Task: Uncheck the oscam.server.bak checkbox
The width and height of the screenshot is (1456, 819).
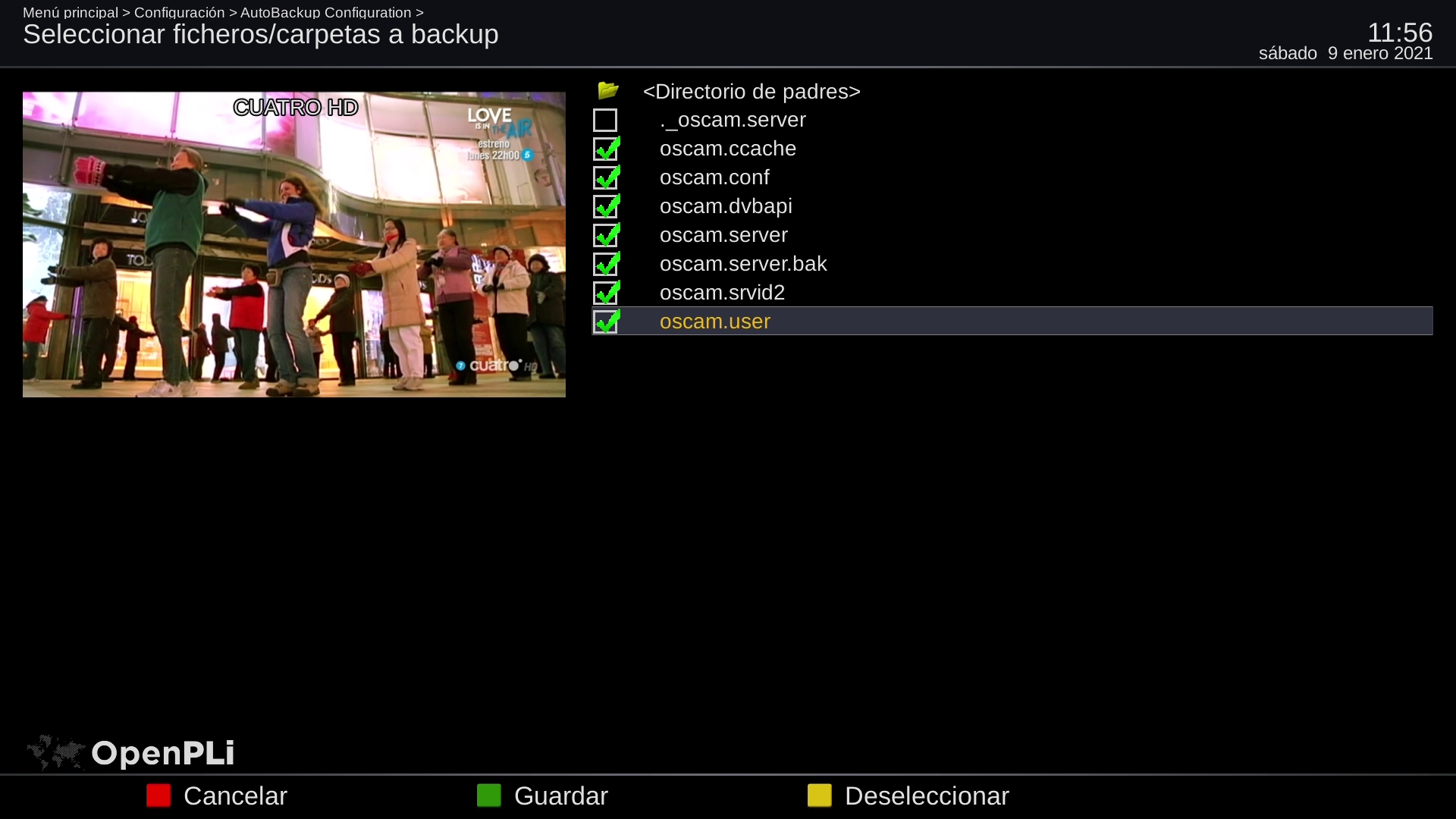Action: pos(606,264)
